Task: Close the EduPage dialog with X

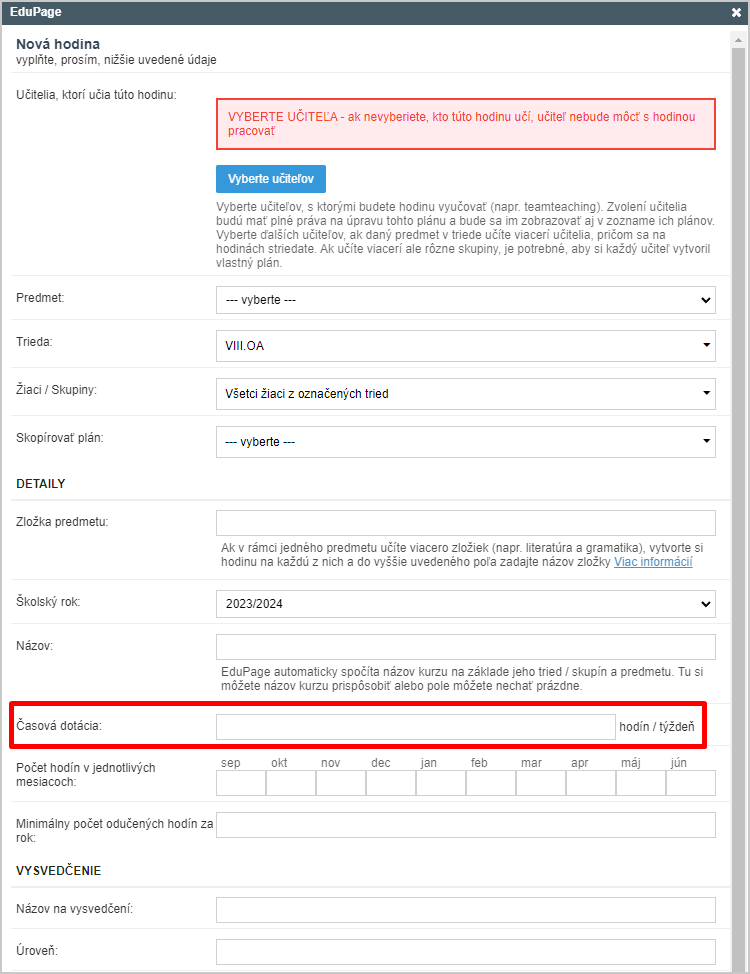Action: (x=736, y=12)
